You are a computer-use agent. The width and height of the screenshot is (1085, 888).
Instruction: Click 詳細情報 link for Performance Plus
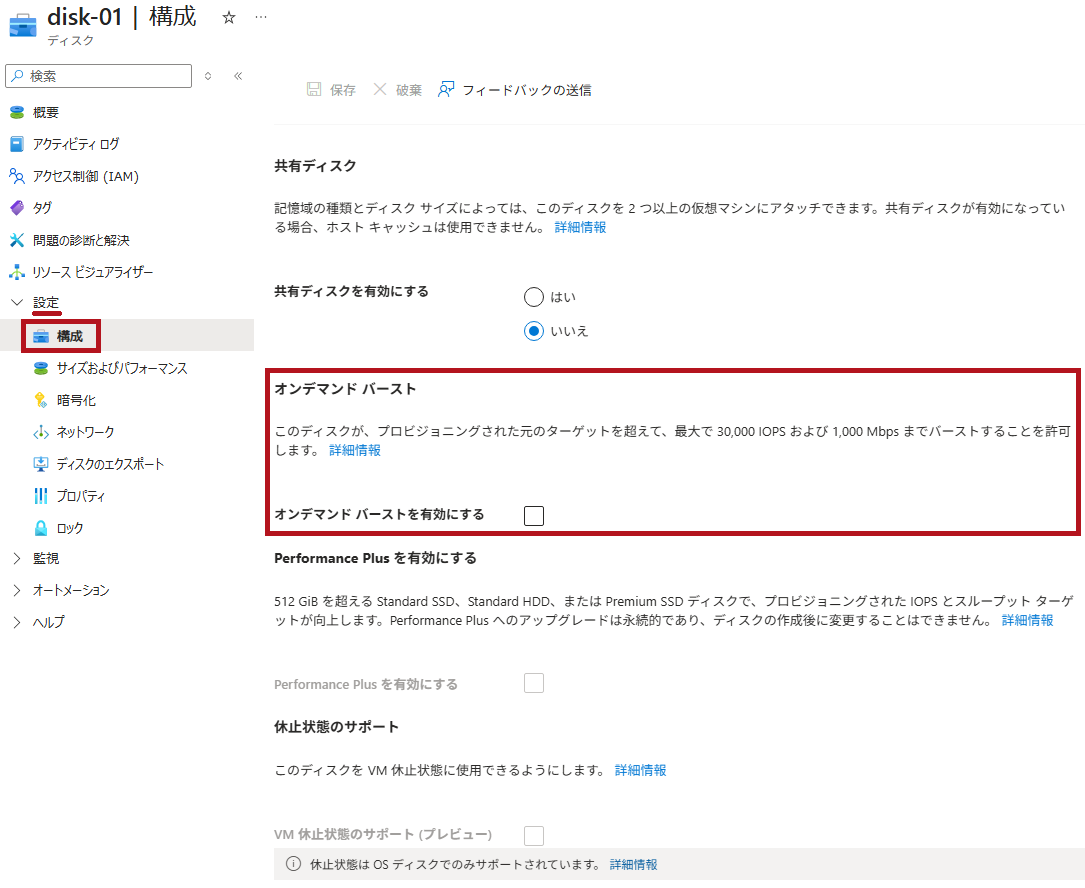coord(1027,620)
